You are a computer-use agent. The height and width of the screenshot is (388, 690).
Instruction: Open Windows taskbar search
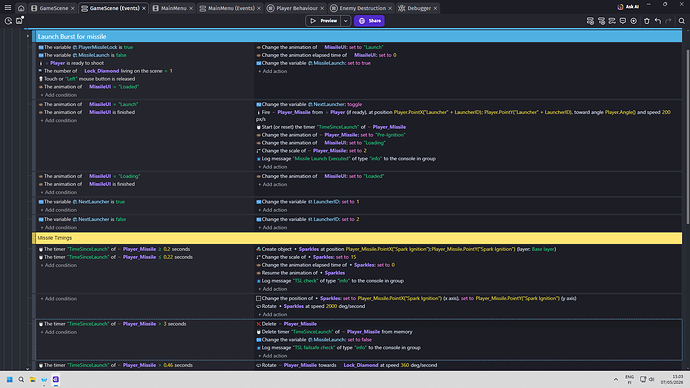(21, 379)
